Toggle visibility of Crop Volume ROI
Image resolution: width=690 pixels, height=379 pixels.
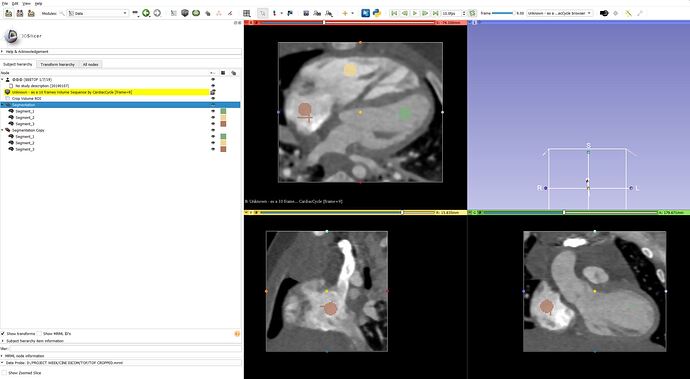tap(213, 99)
